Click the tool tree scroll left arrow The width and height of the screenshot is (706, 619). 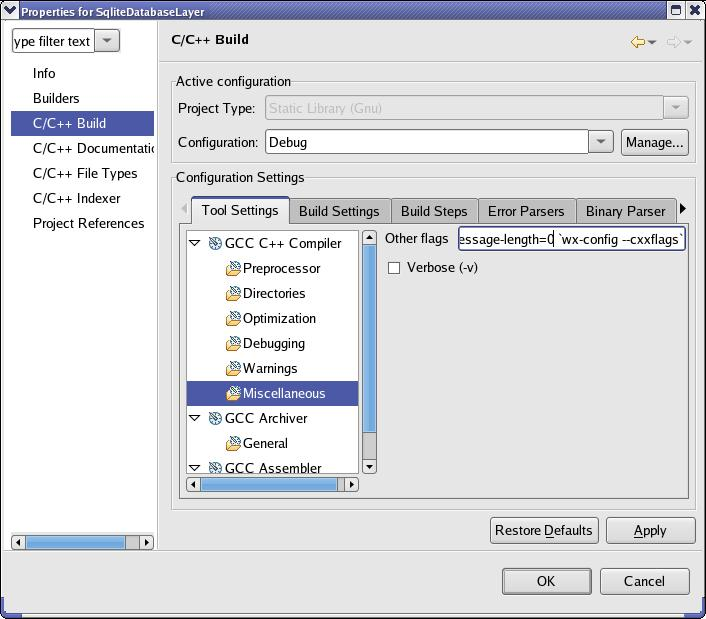pos(193,485)
